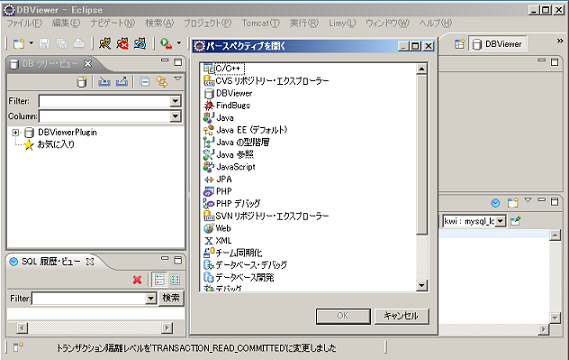
Task: Expand the DBViewerPlugin tree node
Action: pyautogui.click(x=15, y=132)
